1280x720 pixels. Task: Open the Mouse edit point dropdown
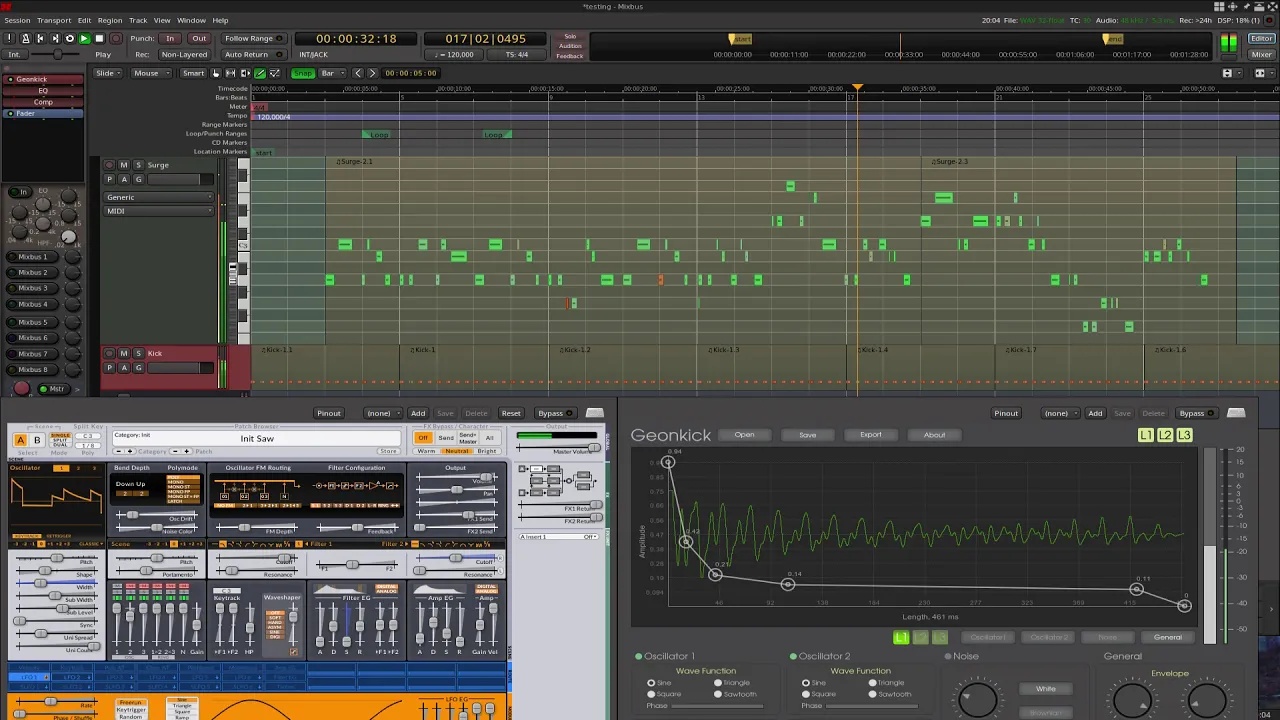pyautogui.click(x=151, y=73)
